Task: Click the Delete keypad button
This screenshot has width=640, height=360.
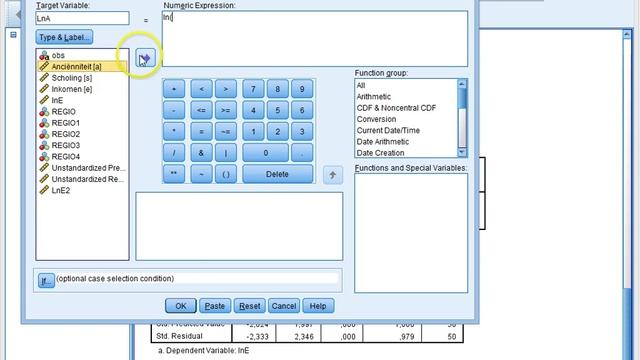Action: pos(278,174)
